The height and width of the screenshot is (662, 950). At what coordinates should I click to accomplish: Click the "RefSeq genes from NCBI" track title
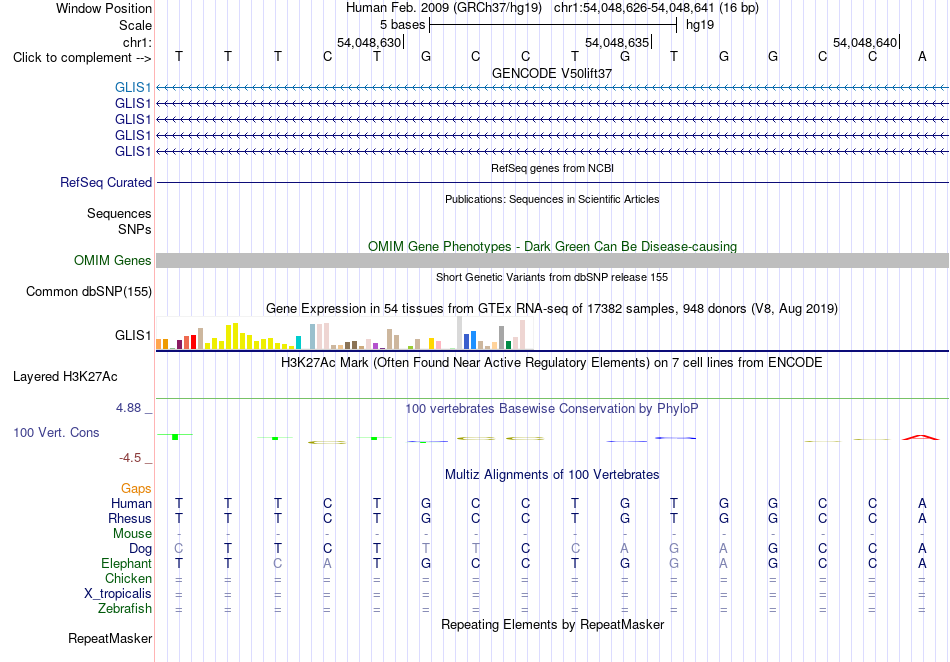tap(552, 168)
